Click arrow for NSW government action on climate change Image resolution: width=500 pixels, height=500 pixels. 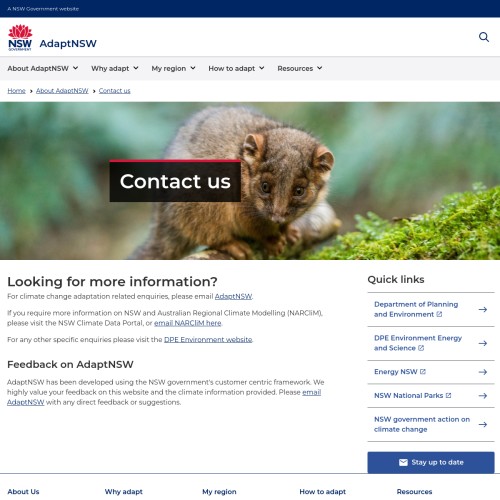483,424
